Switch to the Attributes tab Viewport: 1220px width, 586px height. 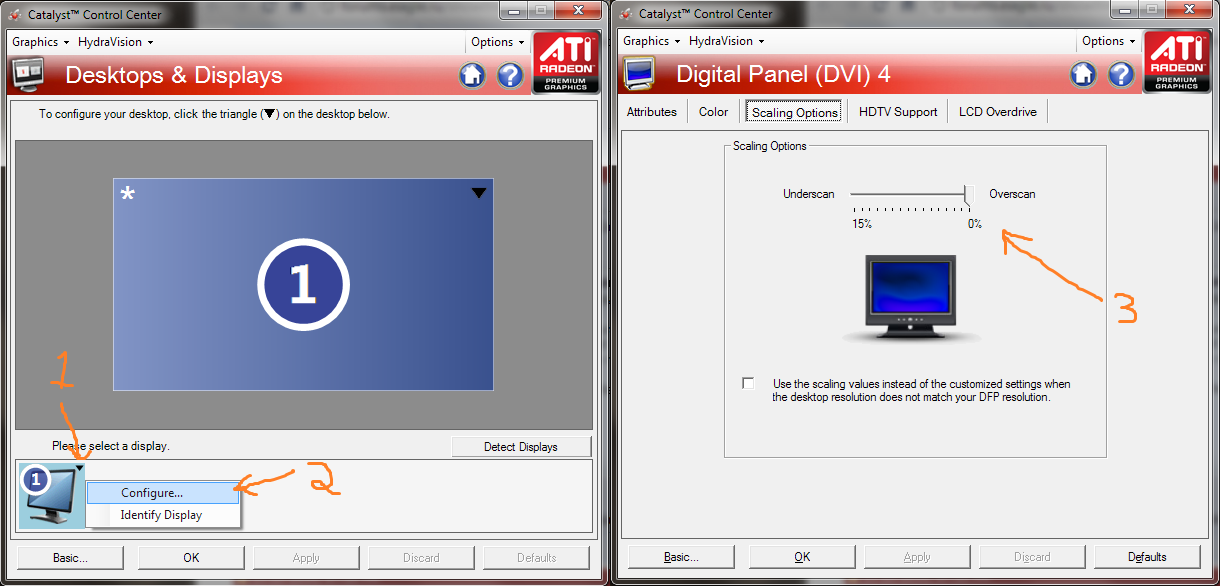[652, 112]
